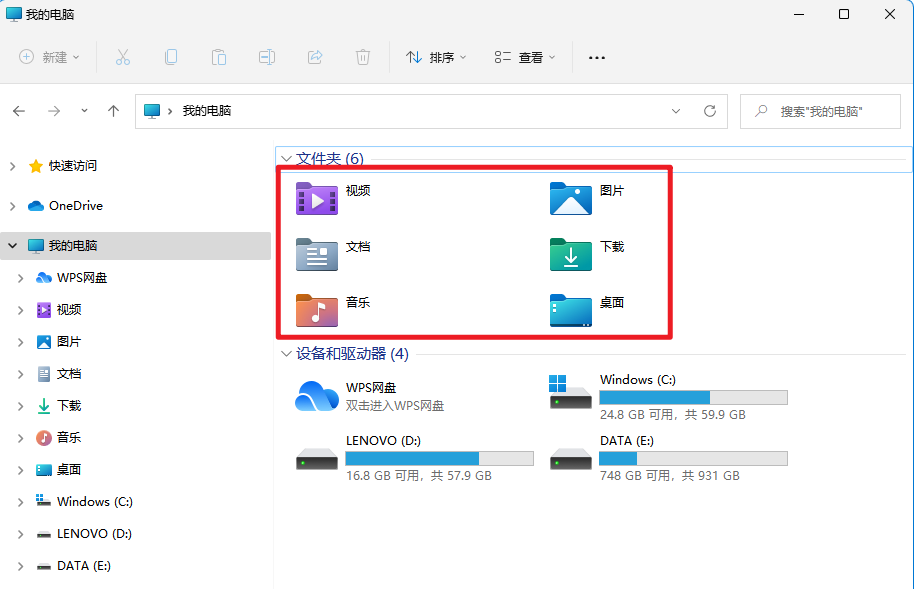Image resolution: width=914 pixels, height=589 pixels.
Task: Select 音乐 in the sidebar tree
Action: [x=69, y=437]
